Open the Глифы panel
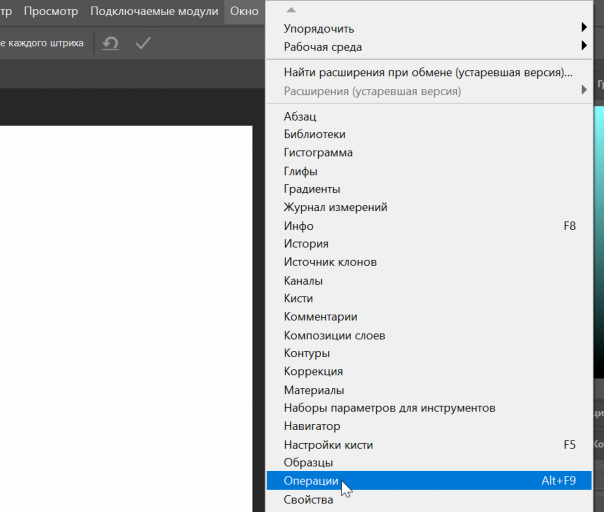 coord(429,171)
